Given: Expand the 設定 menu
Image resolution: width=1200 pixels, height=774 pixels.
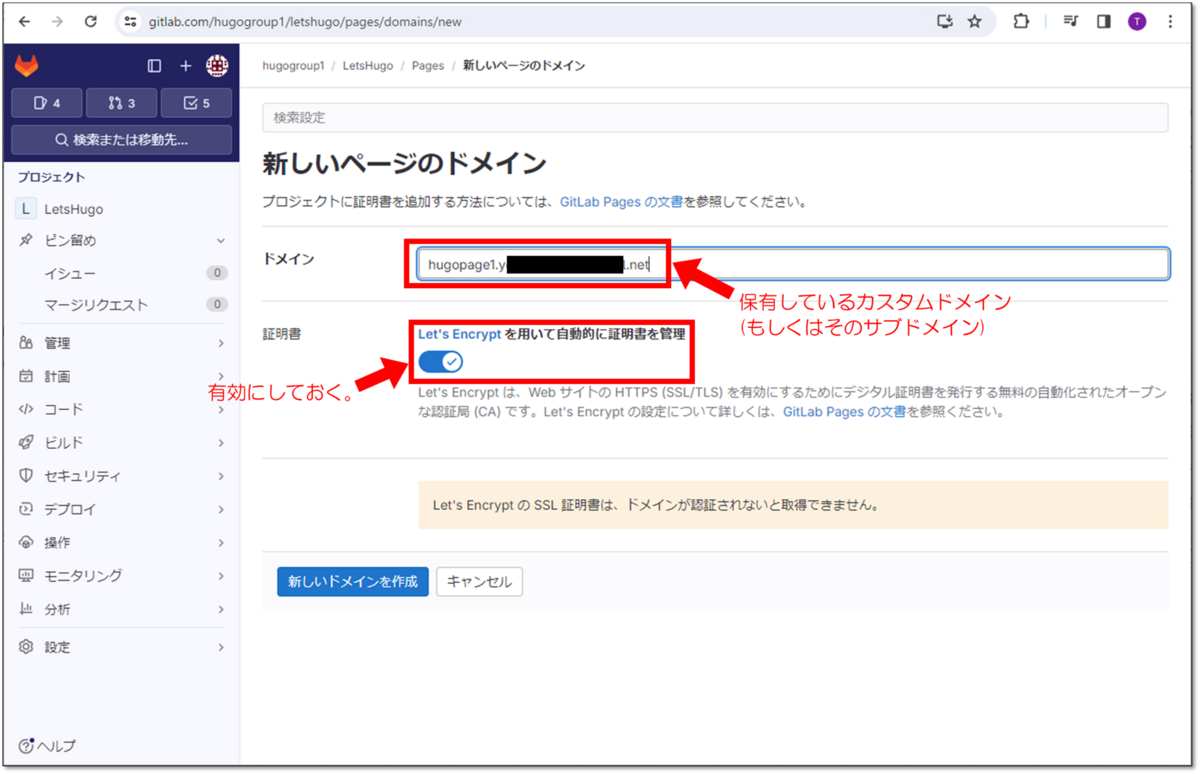Looking at the screenshot, I should click(x=121, y=647).
